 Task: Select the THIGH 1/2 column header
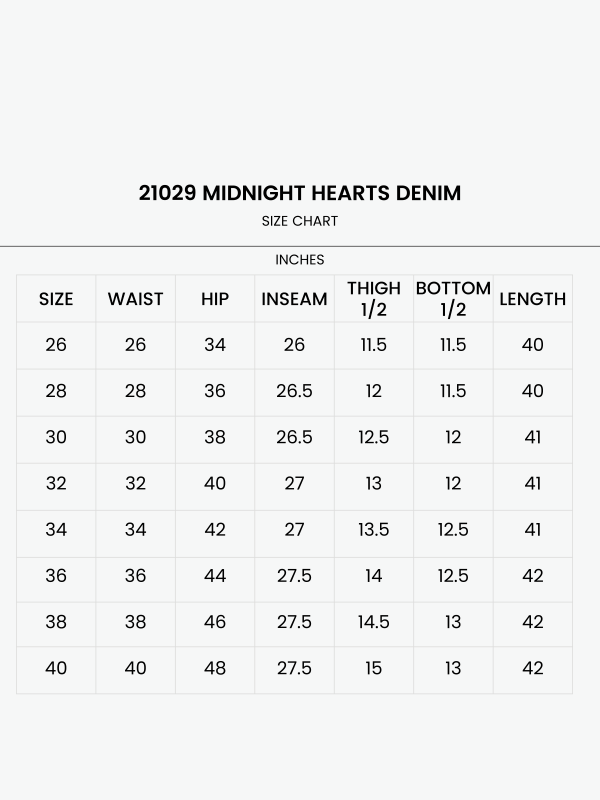tap(374, 299)
